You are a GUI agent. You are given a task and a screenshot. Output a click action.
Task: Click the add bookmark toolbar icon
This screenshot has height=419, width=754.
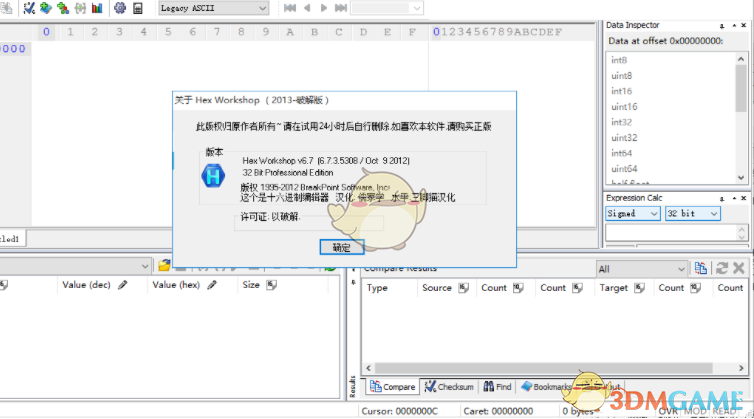pyautogui.click(x=46, y=8)
